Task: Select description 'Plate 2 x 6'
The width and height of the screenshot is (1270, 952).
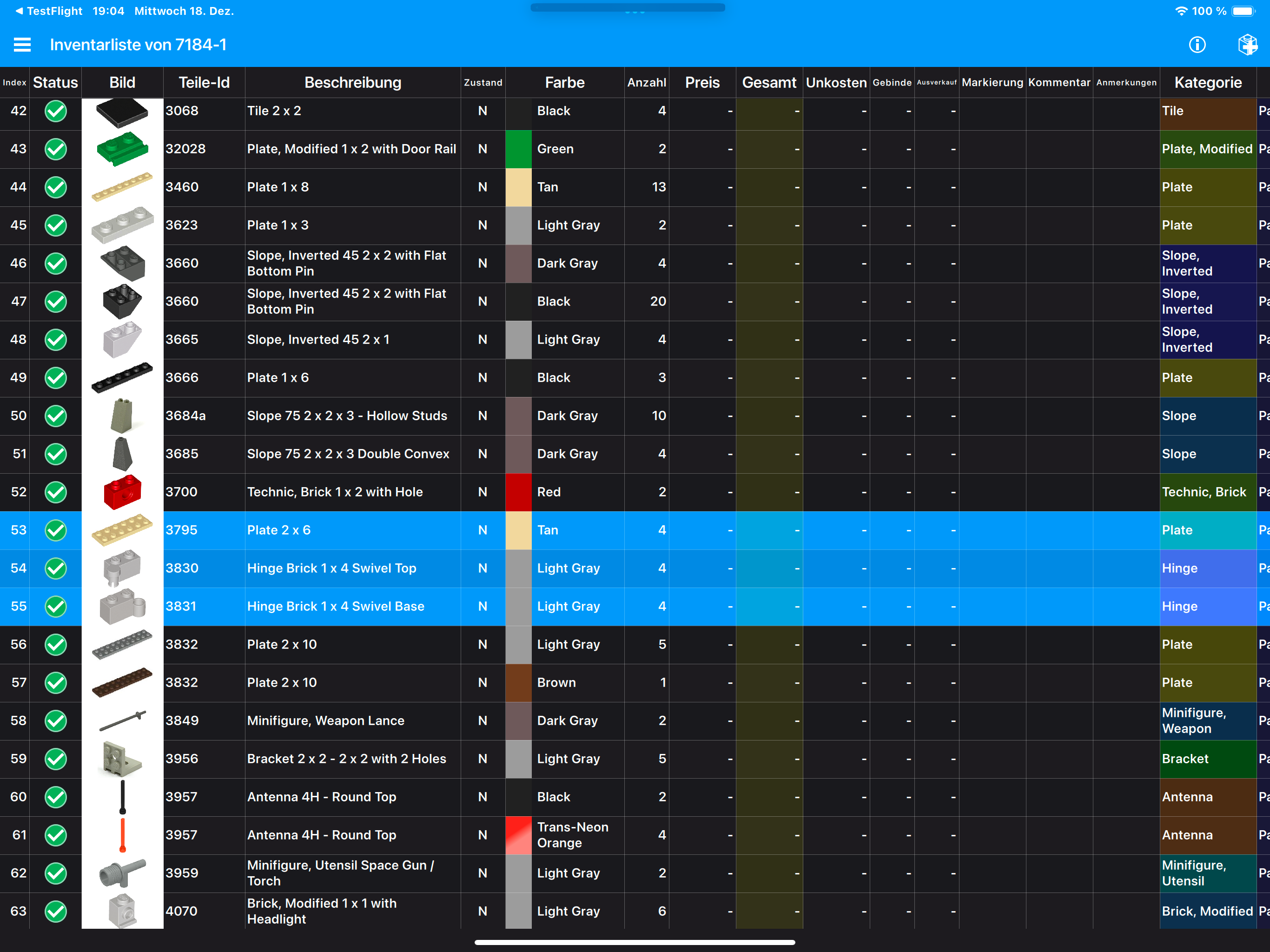Action: tap(279, 530)
